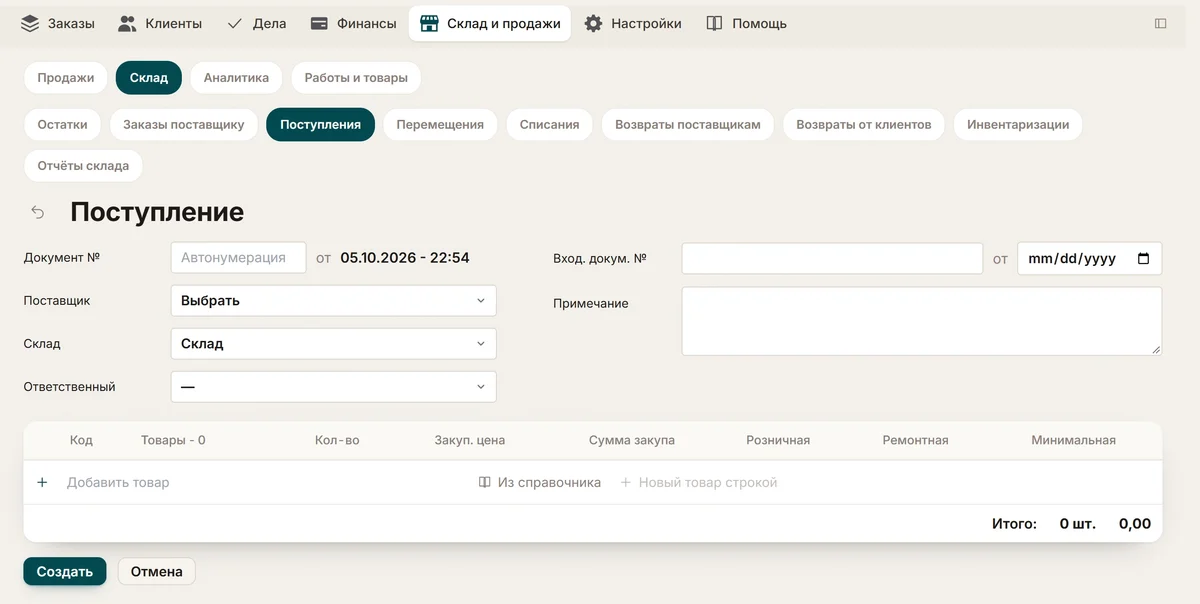Viewport: 1200px width, 604px height.
Task: Open the Заказы поставщику subtab
Action: tap(184, 124)
